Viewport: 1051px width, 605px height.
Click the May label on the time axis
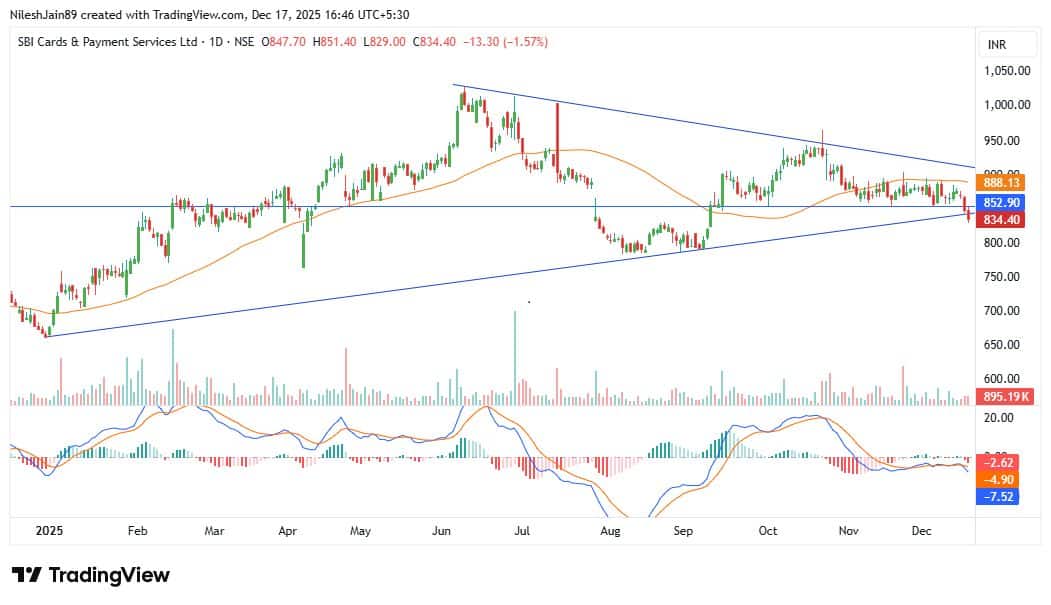360,531
